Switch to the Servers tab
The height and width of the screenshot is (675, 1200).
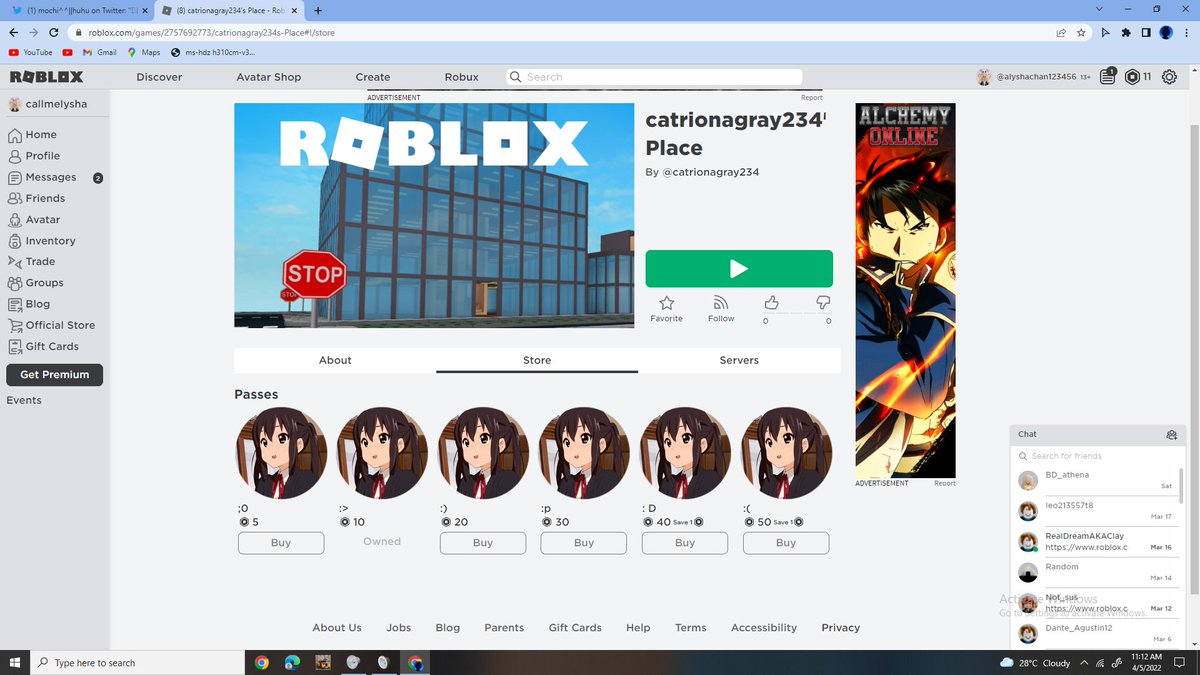(739, 360)
